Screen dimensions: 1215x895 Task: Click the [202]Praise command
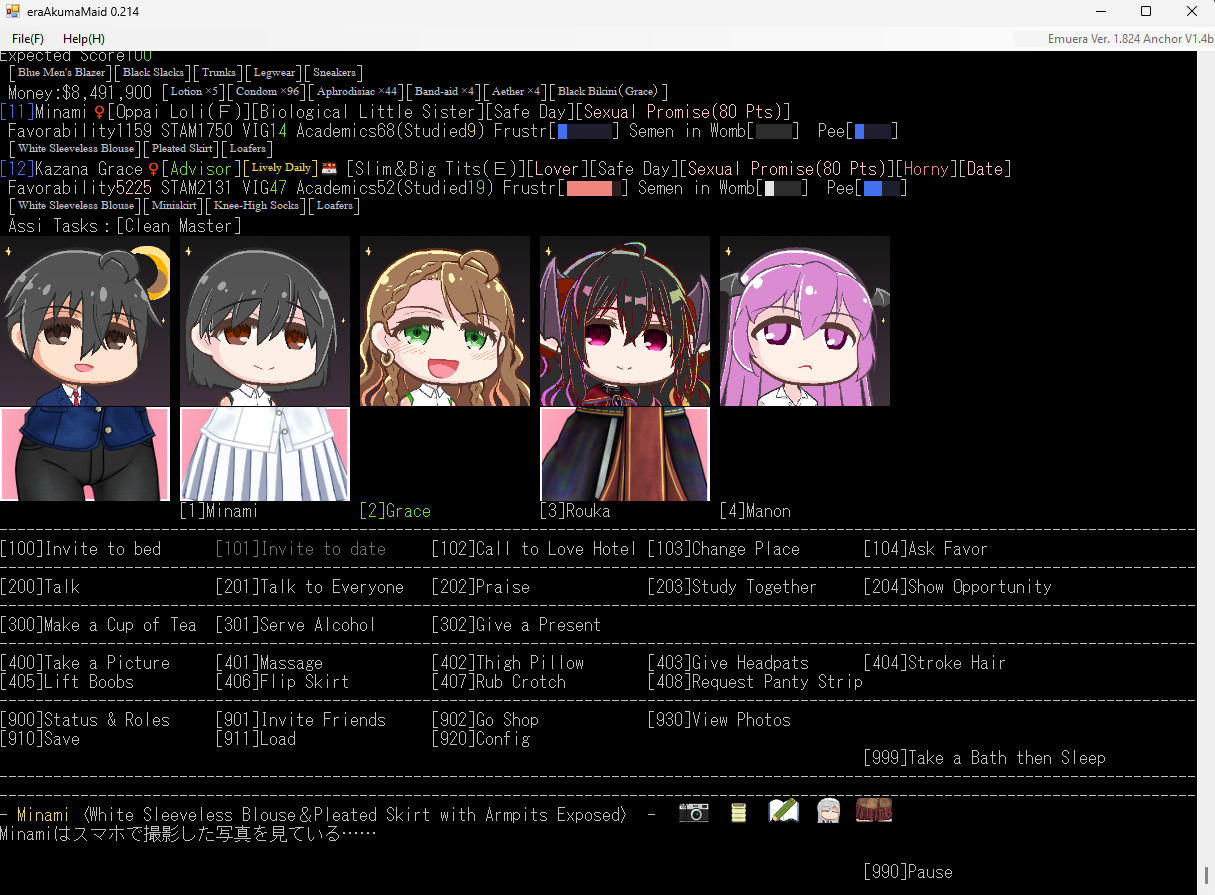[481, 587]
